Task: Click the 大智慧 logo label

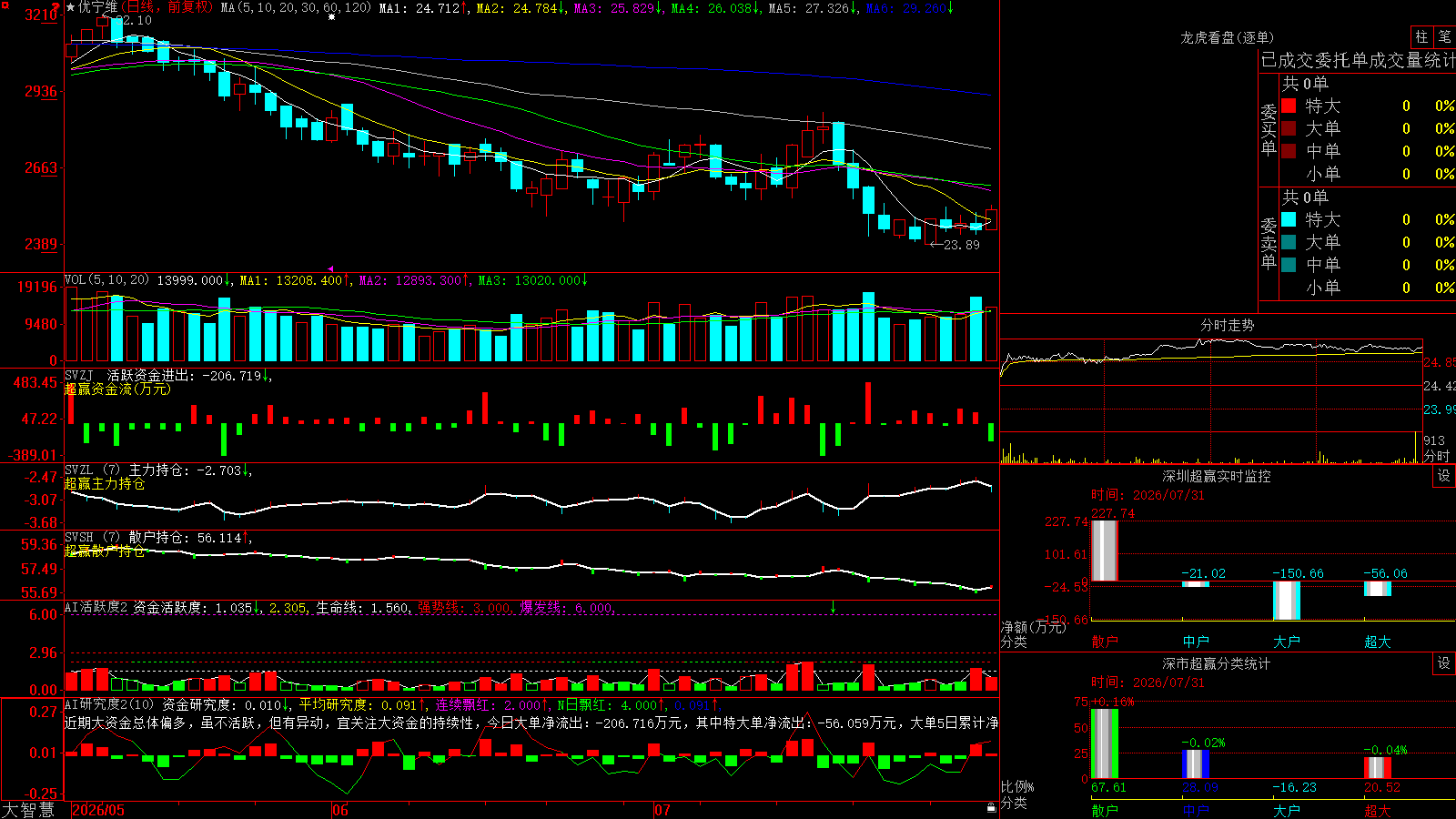Action: (28, 809)
